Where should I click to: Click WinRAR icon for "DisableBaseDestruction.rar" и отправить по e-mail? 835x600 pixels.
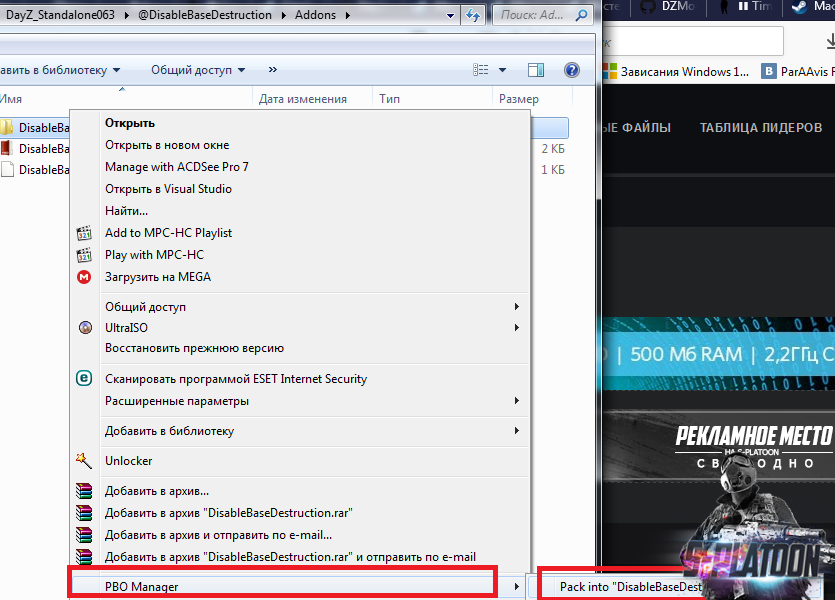[84, 556]
